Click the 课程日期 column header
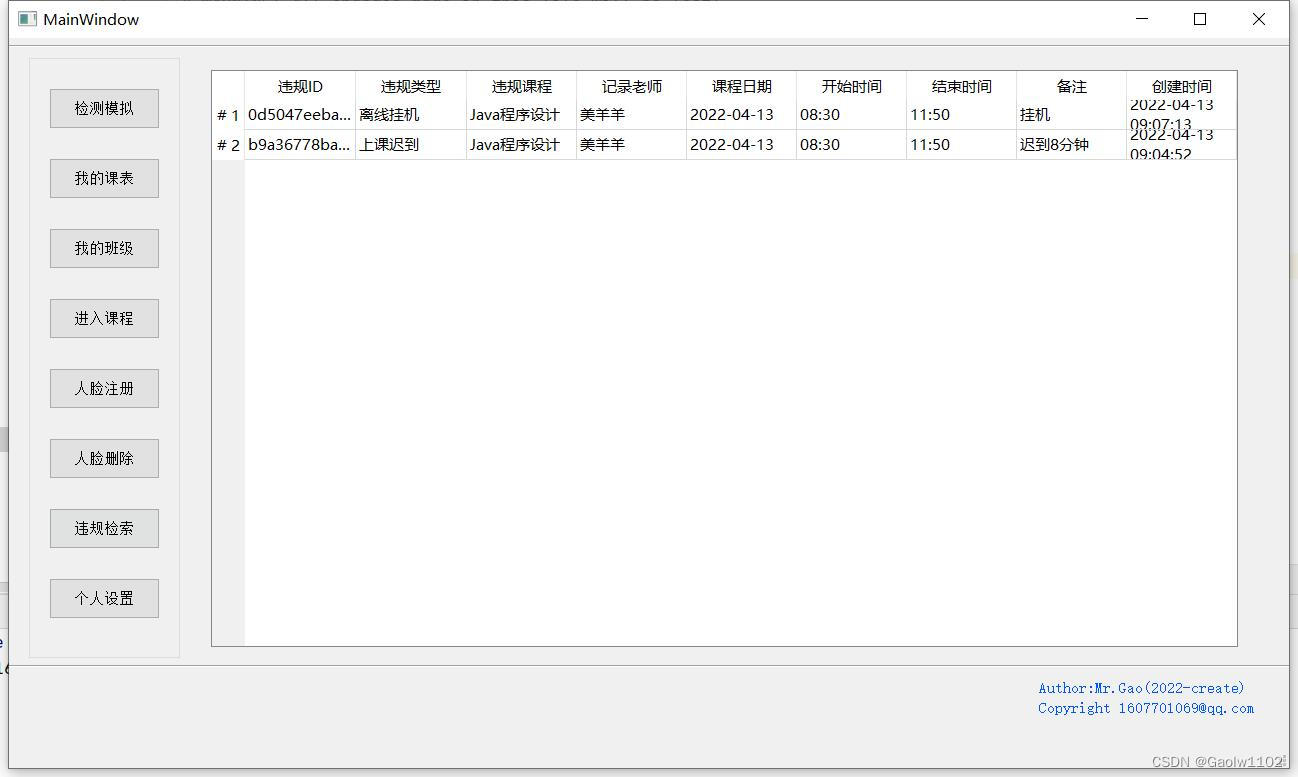Viewport: 1298px width, 777px height. (x=741, y=86)
